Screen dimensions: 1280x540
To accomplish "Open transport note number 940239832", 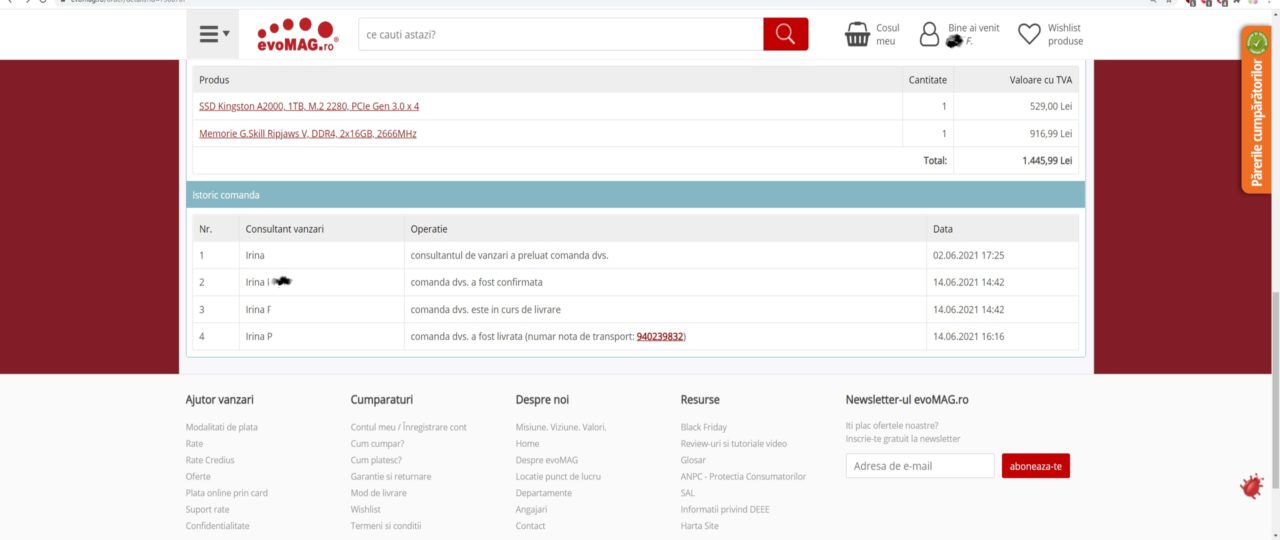I will 660,337.
